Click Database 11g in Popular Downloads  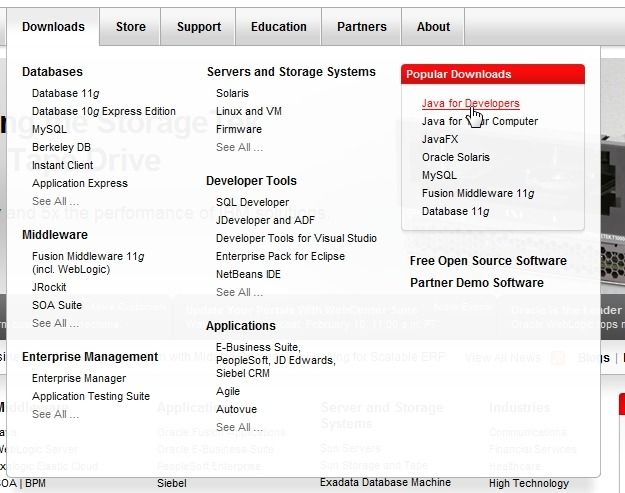coord(456,211)
